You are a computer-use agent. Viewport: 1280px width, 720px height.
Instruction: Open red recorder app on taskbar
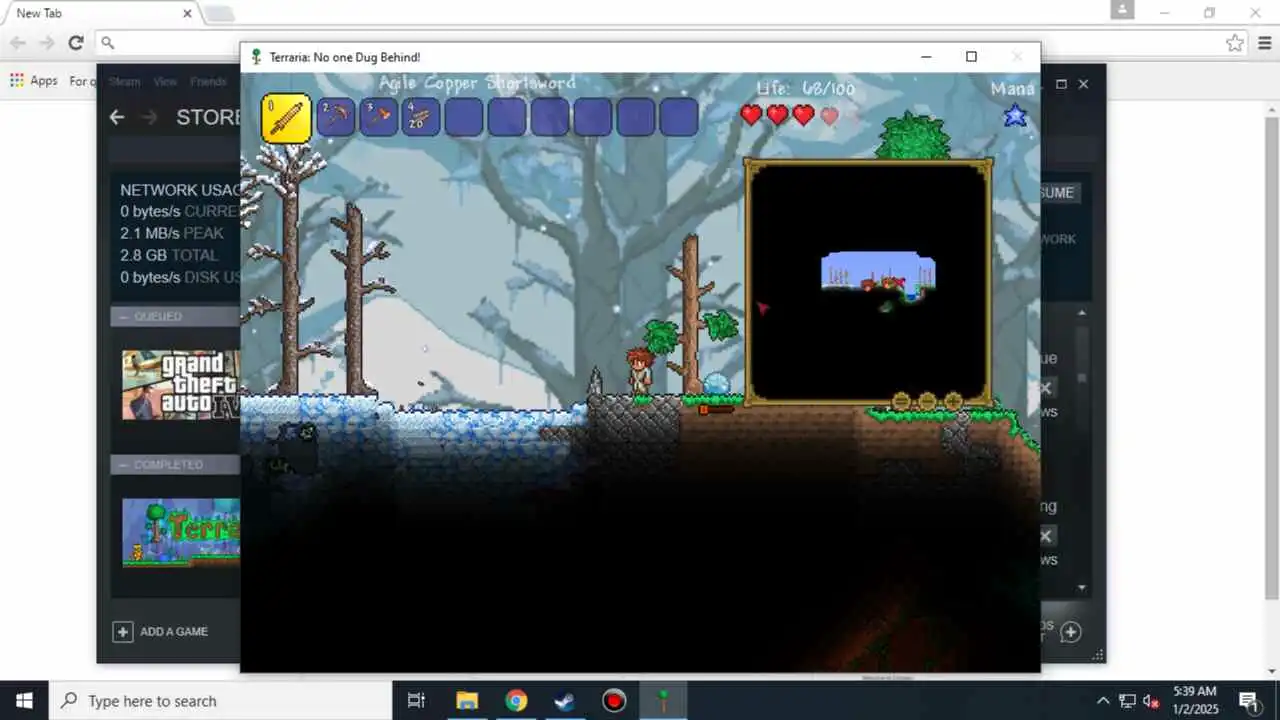tap(614, 700)
